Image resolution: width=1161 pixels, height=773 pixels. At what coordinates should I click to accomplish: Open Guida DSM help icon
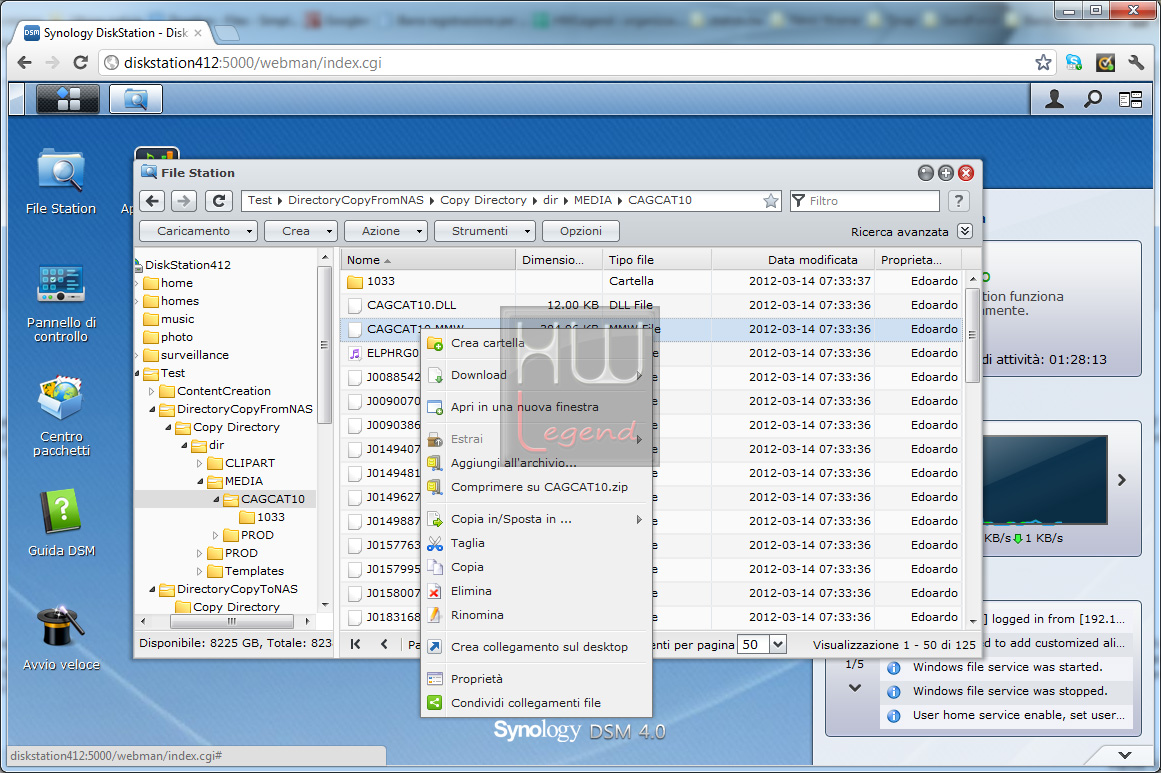(x=61, y=523)
